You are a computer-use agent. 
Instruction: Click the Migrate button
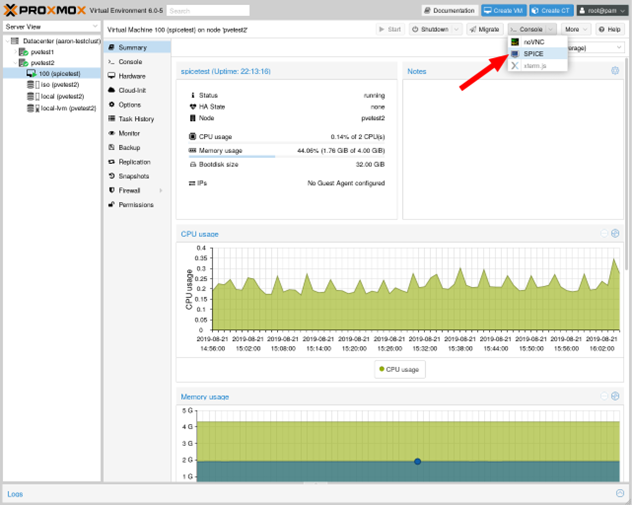[x=485, y=30]
